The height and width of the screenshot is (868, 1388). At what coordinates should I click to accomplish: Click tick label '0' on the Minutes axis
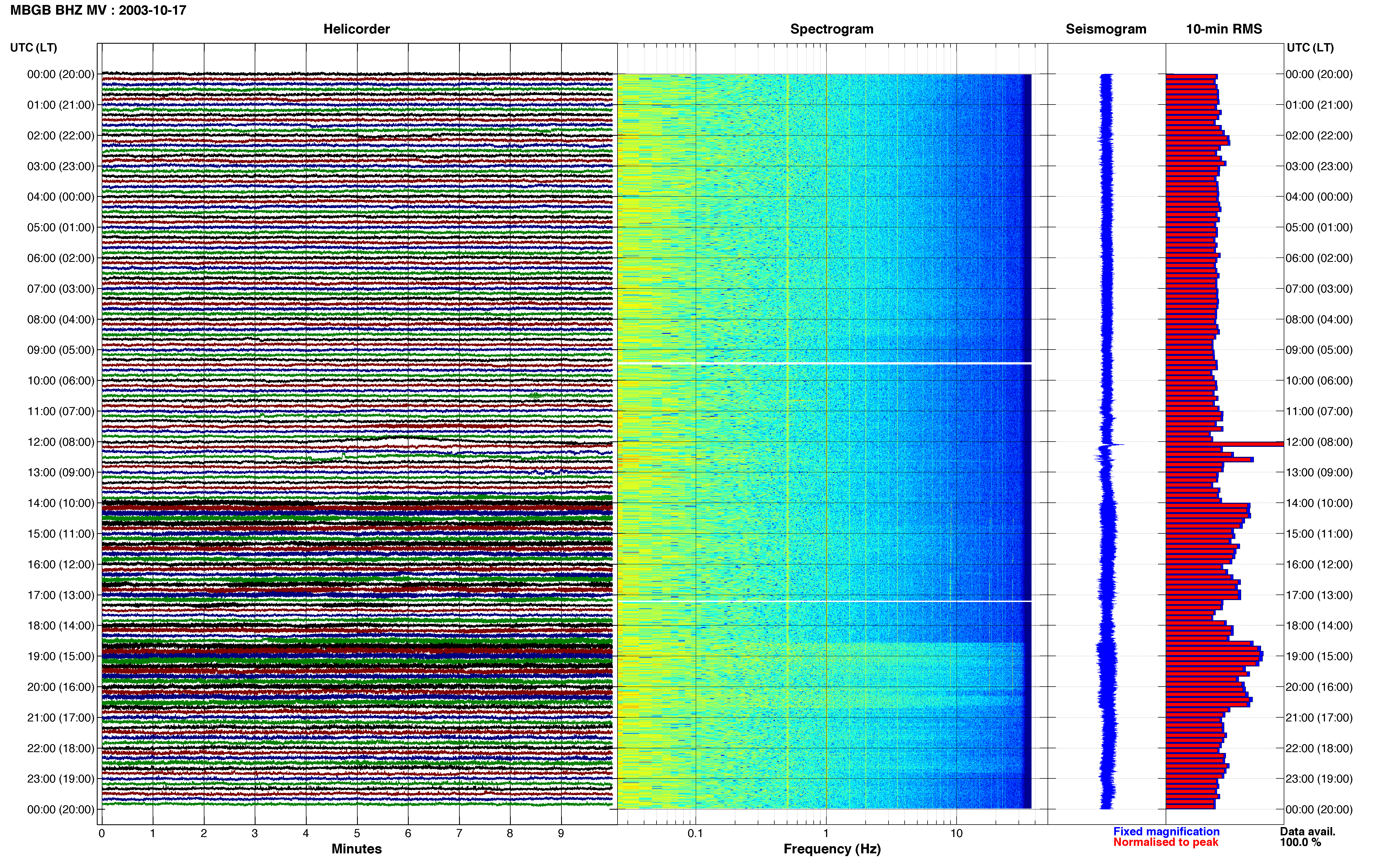pyautogui.click(x=101, y=833)
